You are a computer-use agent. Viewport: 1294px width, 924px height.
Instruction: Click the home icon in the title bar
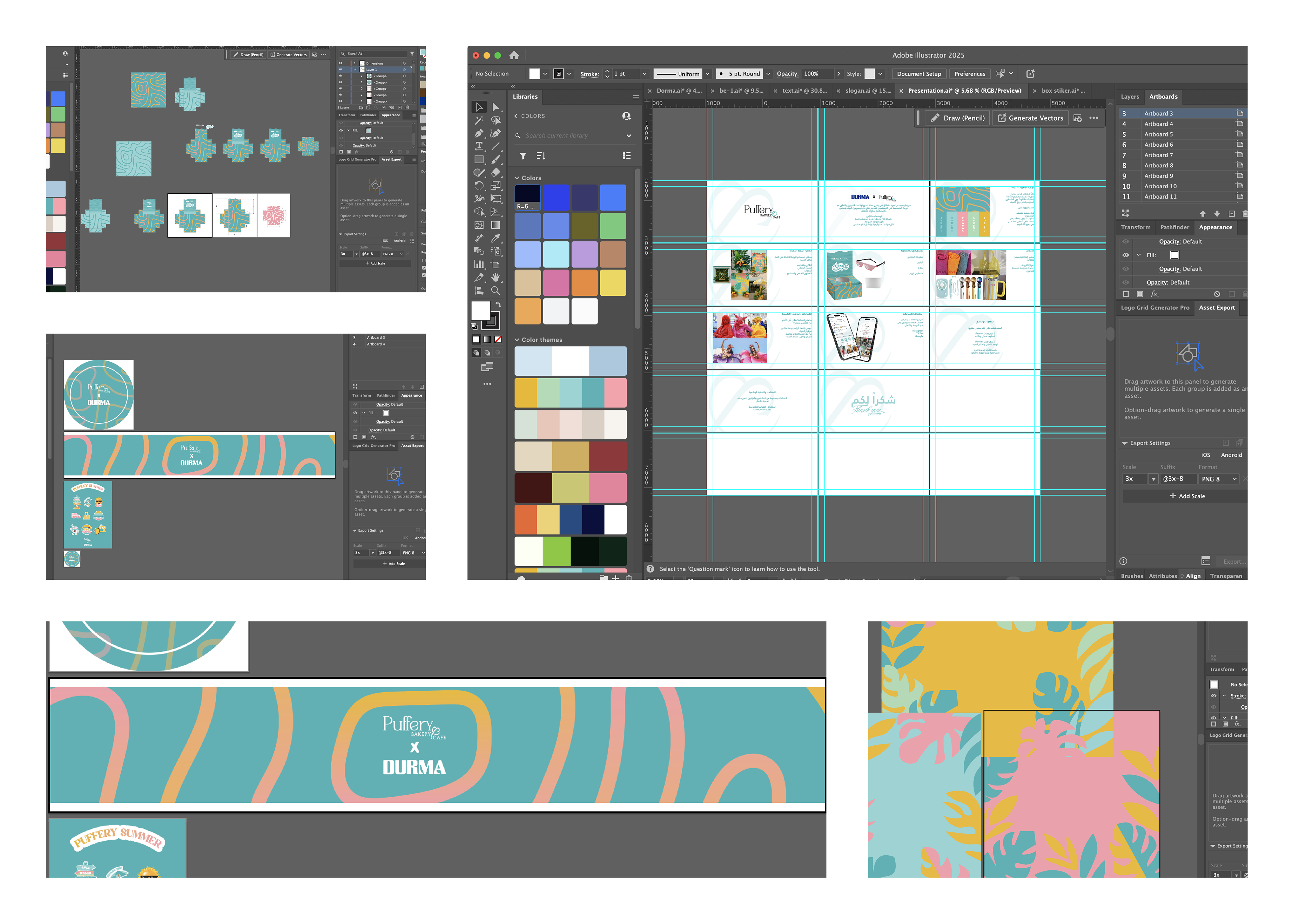514,55
